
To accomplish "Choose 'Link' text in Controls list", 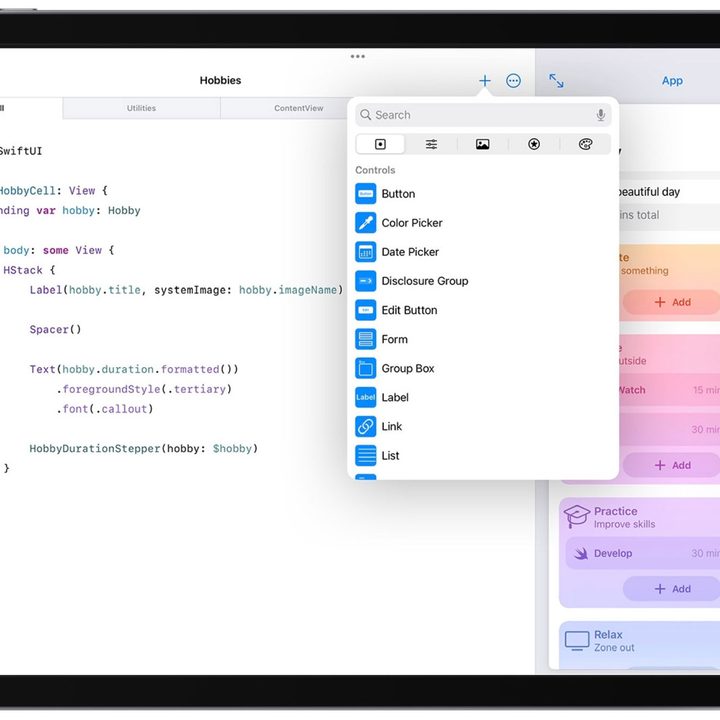I will point(392,426).
